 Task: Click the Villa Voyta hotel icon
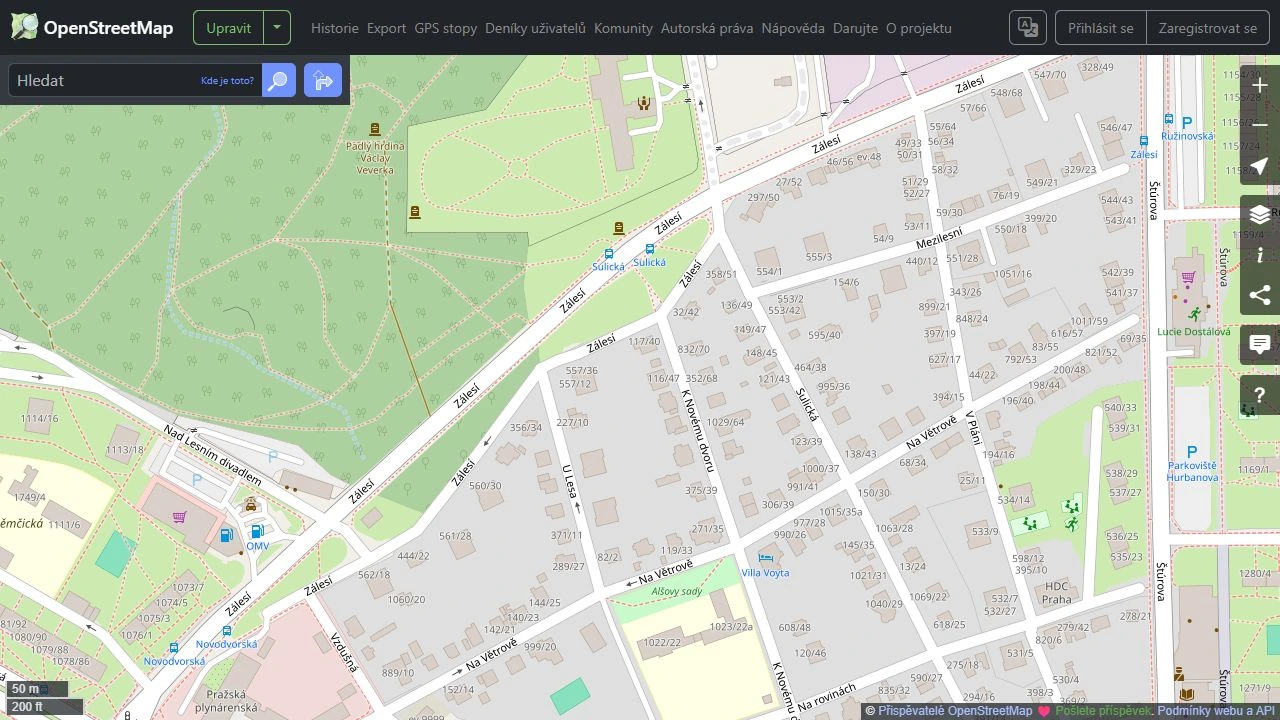765,558
